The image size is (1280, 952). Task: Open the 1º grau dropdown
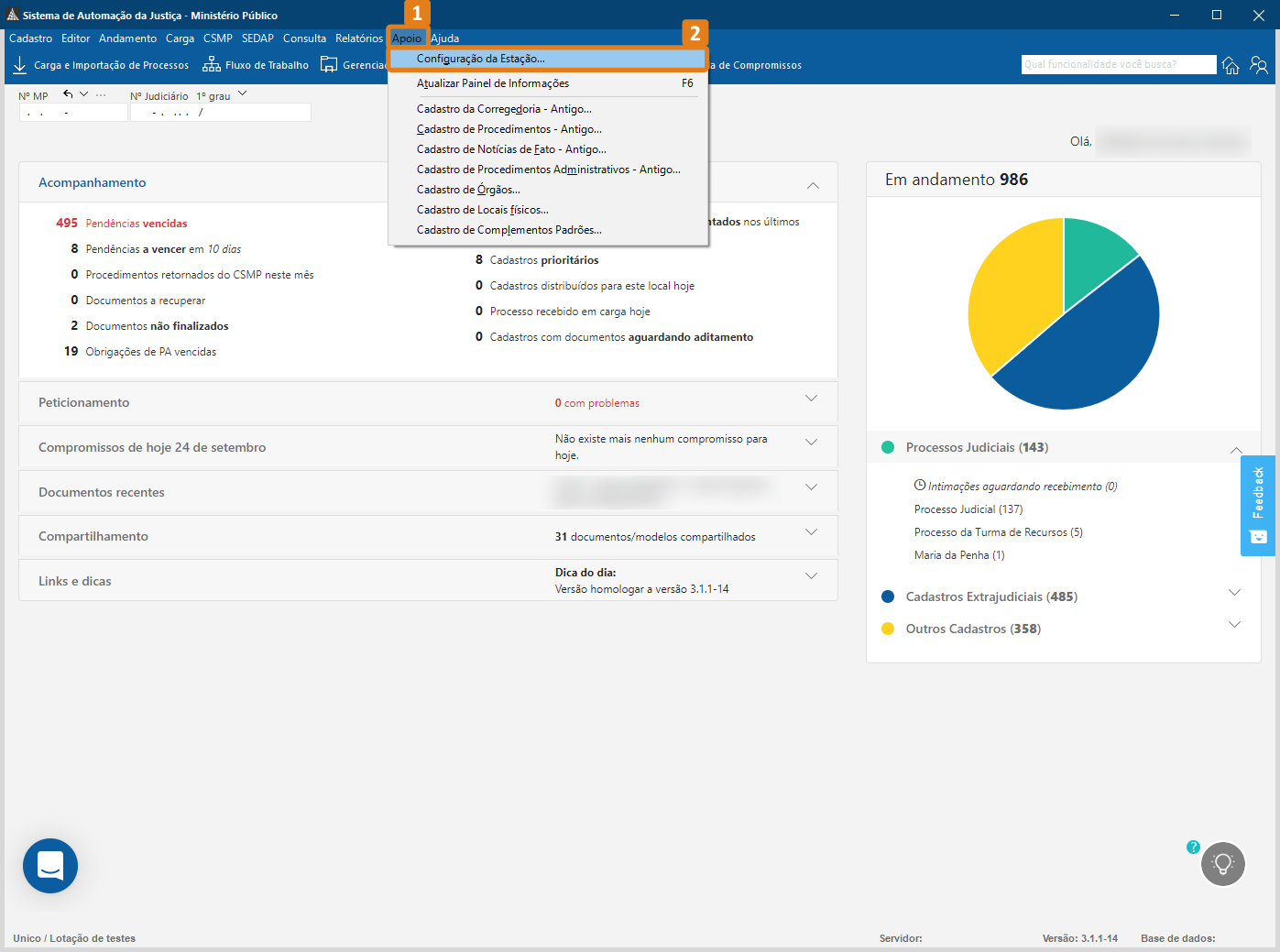242,93
